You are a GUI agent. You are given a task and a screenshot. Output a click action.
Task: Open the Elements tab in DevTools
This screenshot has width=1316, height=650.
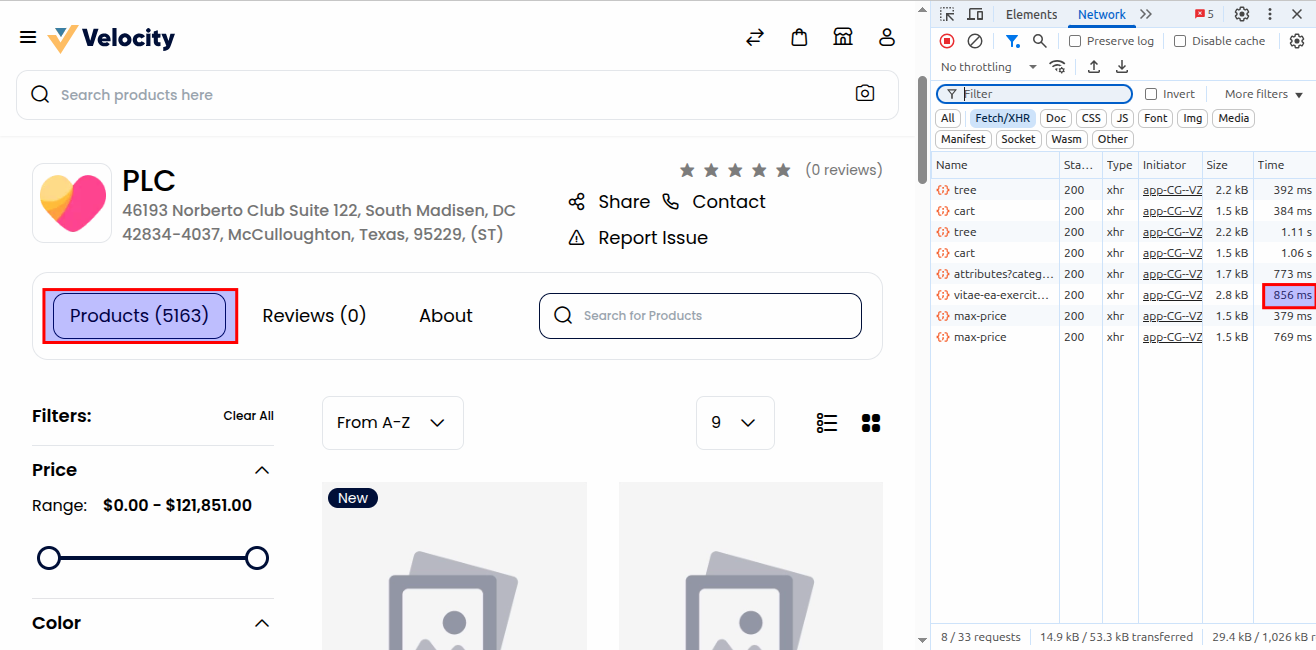1031,14
